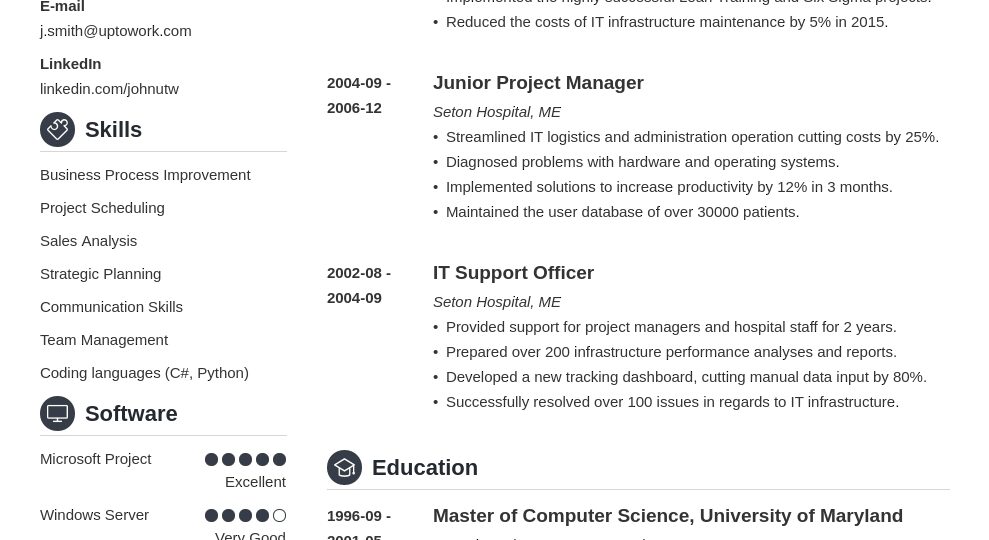Click the Software monitor icon
989x540 pixels.
(x=57, y=414)
